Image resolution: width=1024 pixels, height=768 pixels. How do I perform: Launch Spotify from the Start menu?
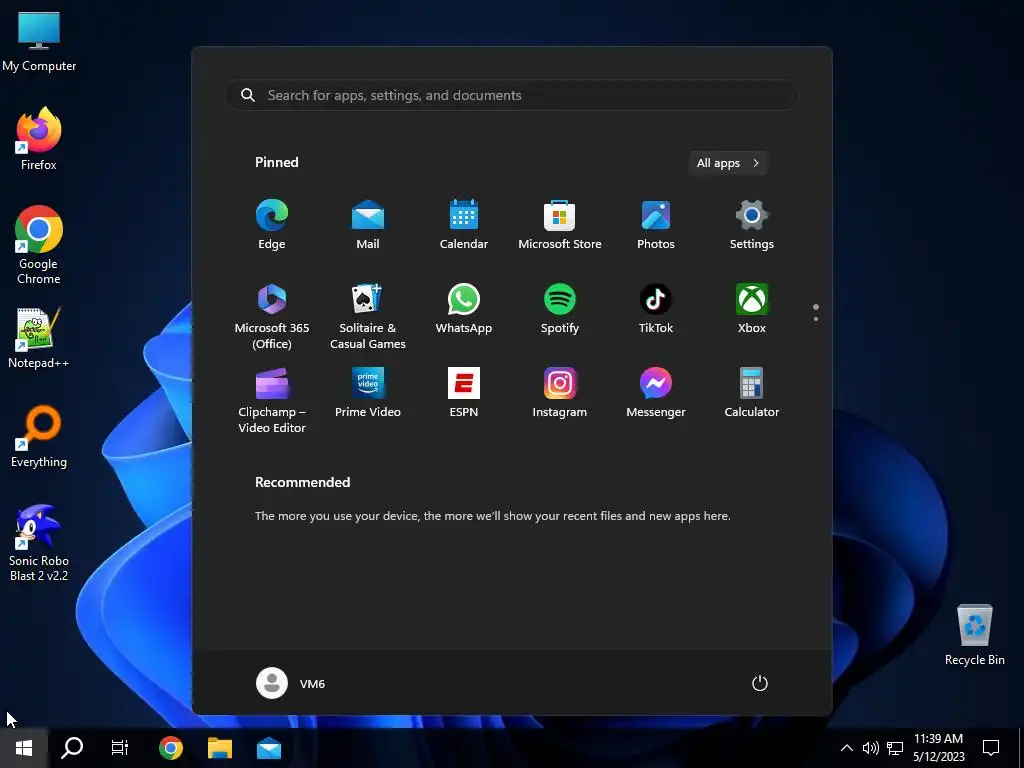[560, 308]
